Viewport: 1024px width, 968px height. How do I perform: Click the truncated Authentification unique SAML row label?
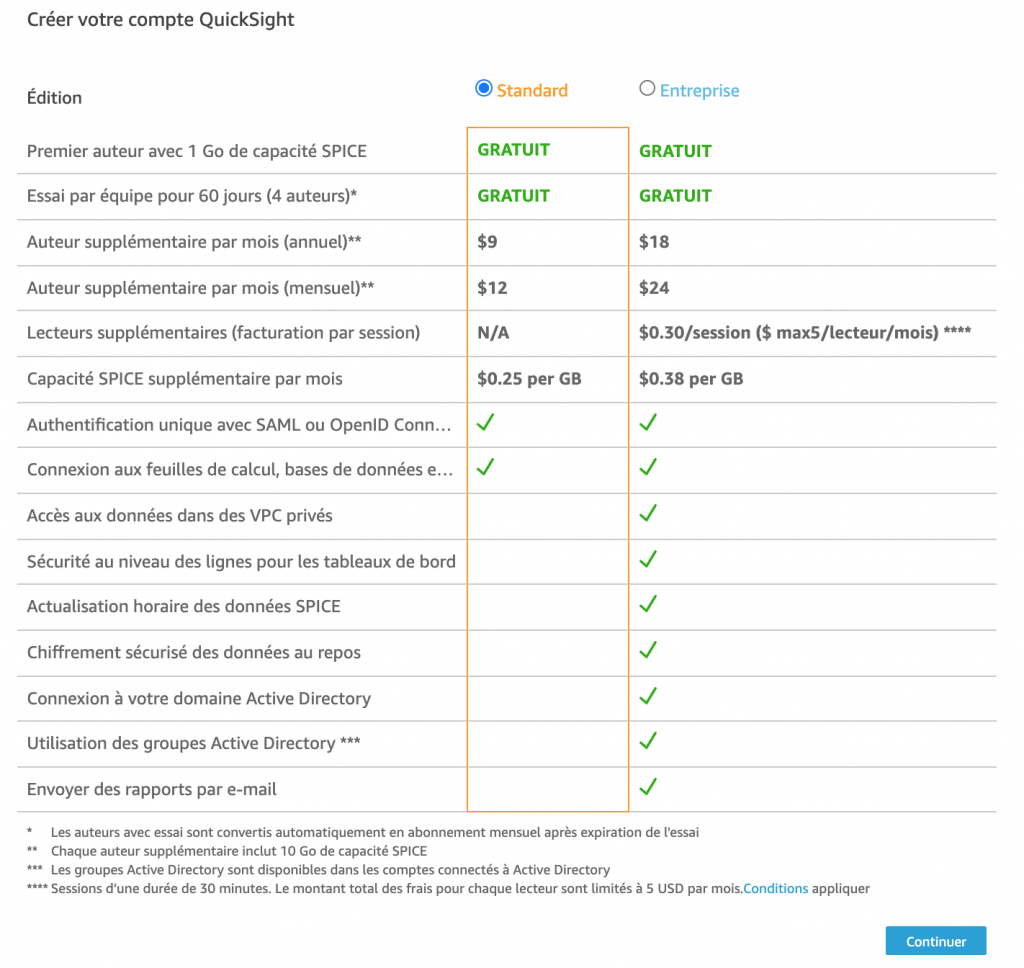tap(239, 425)
